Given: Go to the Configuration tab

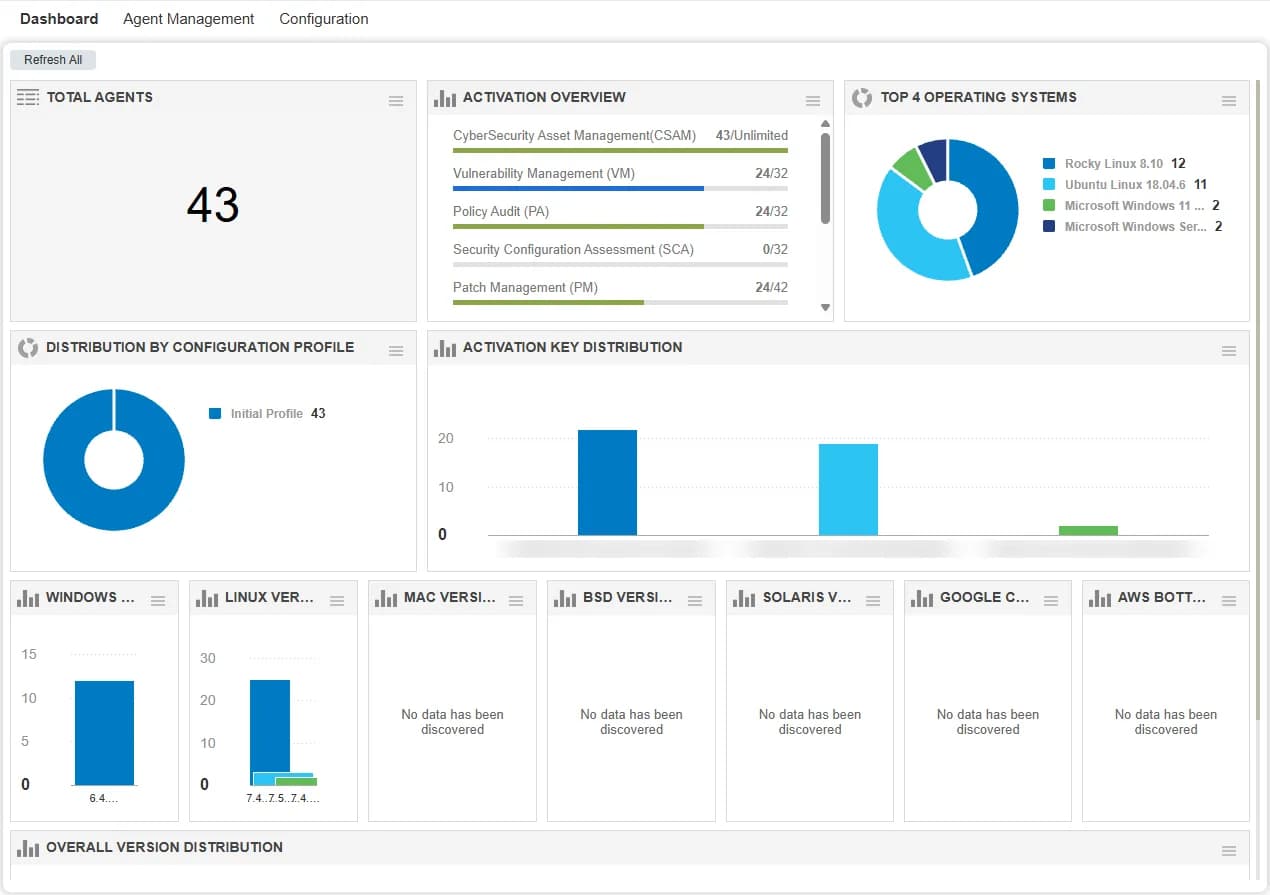Looking at the screenshot, I should pyautogui.click(x=324, y=19).
